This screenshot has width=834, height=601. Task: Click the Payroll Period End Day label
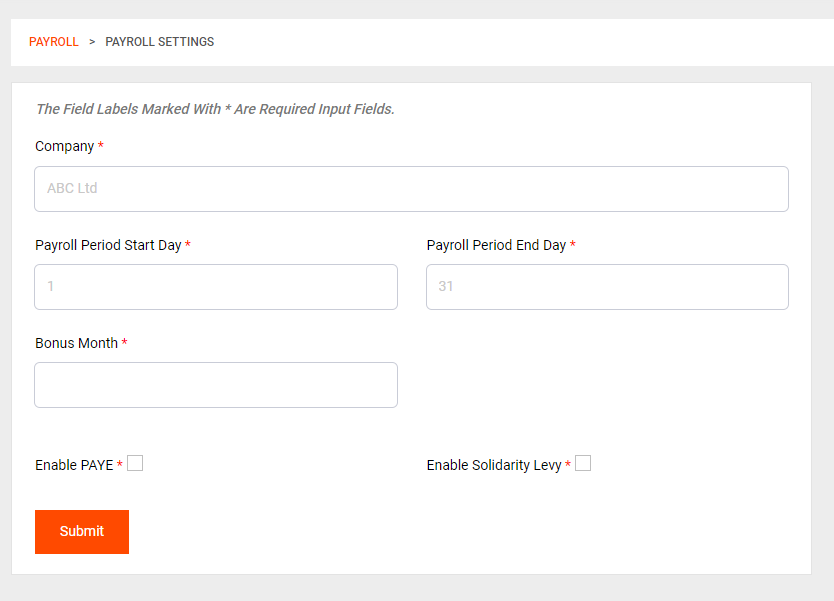click(x=495, y=244)
